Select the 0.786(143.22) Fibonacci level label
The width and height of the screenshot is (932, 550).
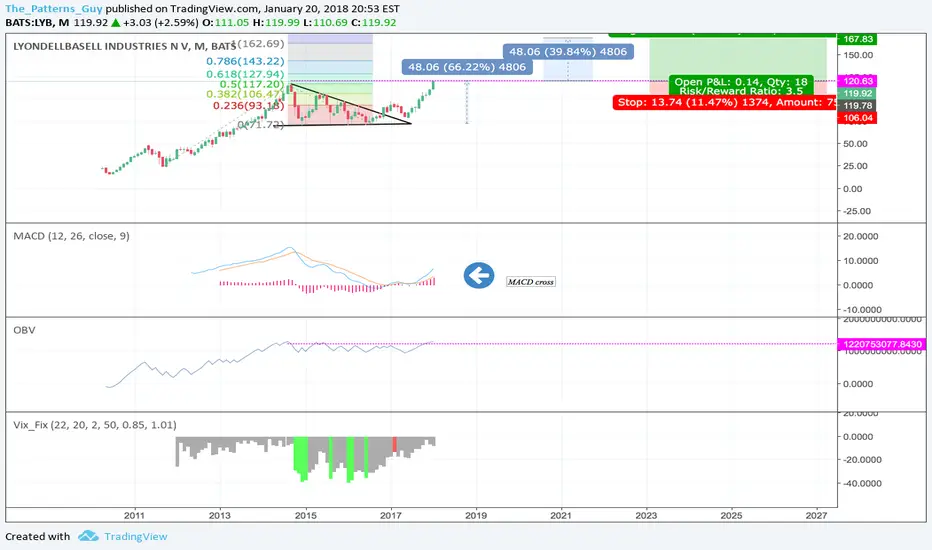tap(245, 61)
